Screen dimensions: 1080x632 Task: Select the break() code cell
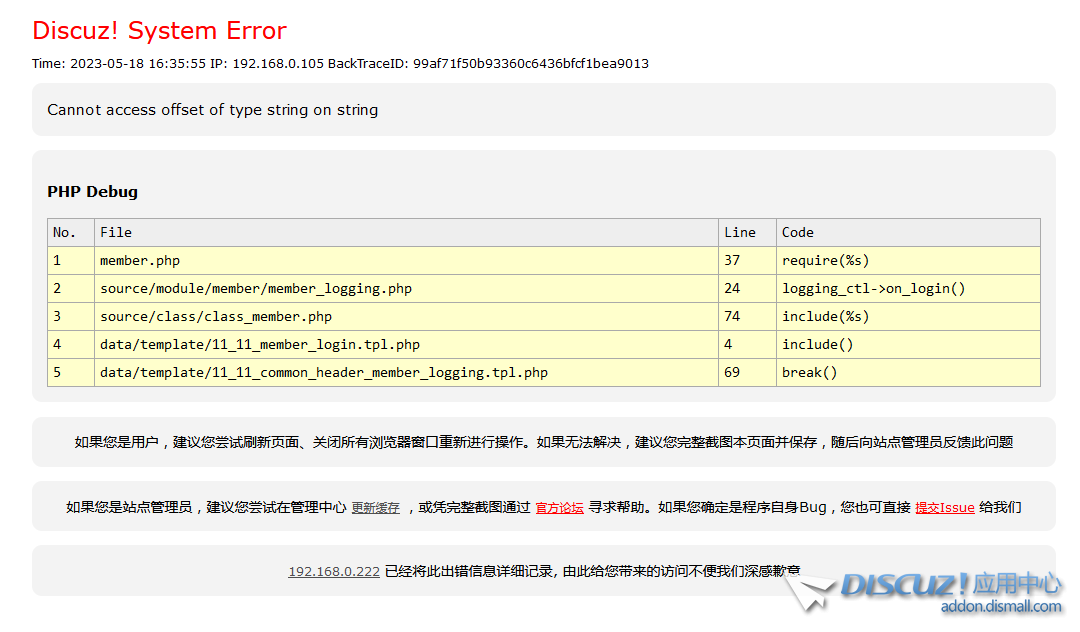tap(809, 372)
